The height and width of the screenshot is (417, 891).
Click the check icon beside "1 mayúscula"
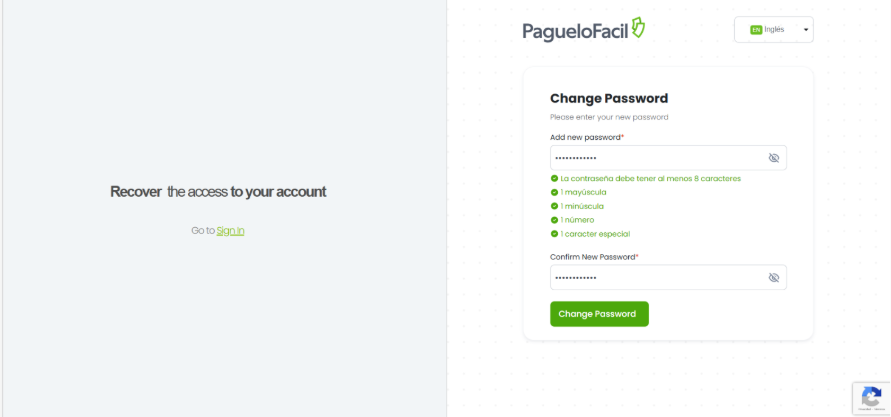(554, 192)
